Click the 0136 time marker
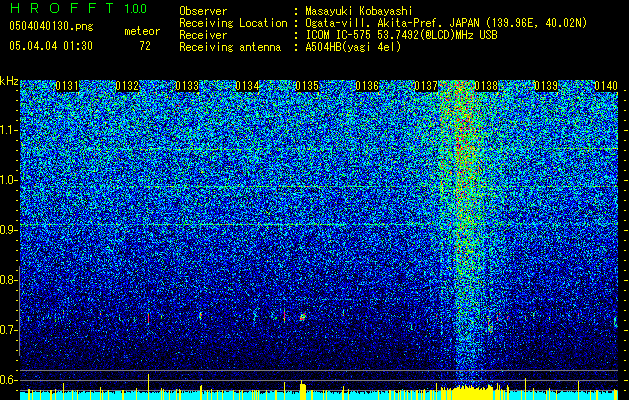This screenshot has height=400, width=629. [x=367, y=86]
